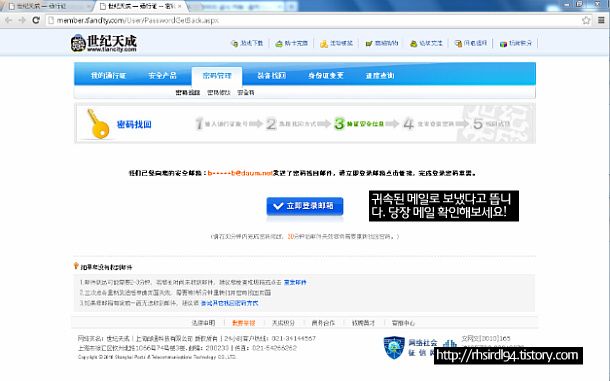Screen dimensions: 610x381
Task: Open the Chrome menu hamburger icon
Action: (601, 20)
